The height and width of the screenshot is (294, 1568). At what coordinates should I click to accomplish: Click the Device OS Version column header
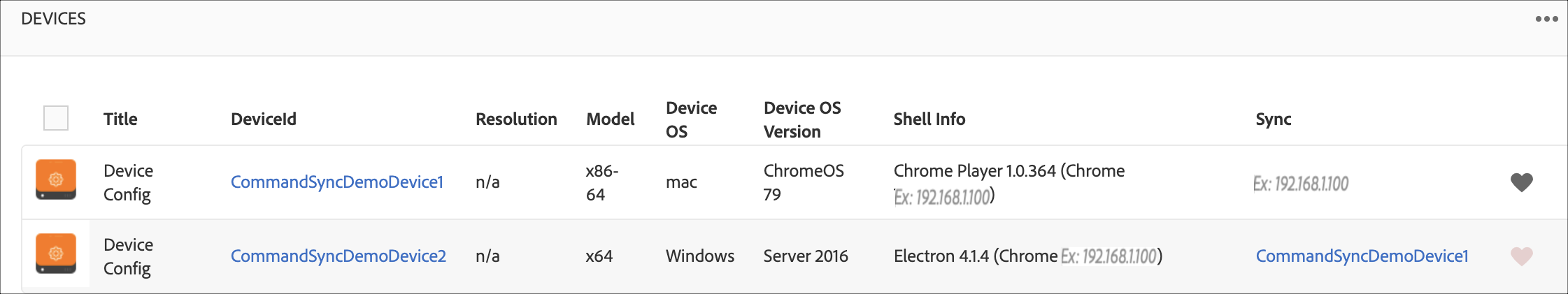pyautogui.click(x=801, y=119)
